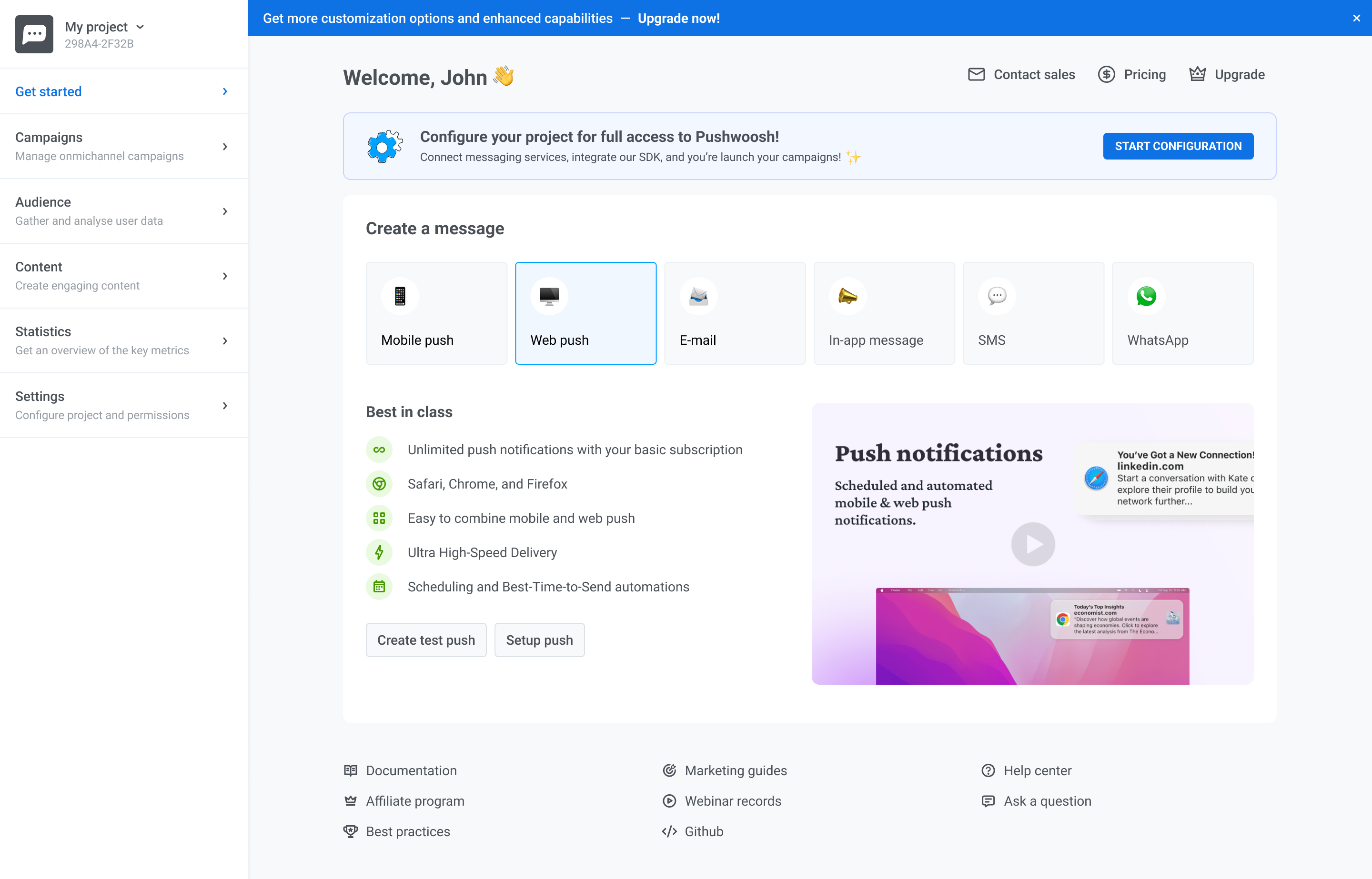Open the Contact sales link
1372x879 pixels.
(1034, 74)
